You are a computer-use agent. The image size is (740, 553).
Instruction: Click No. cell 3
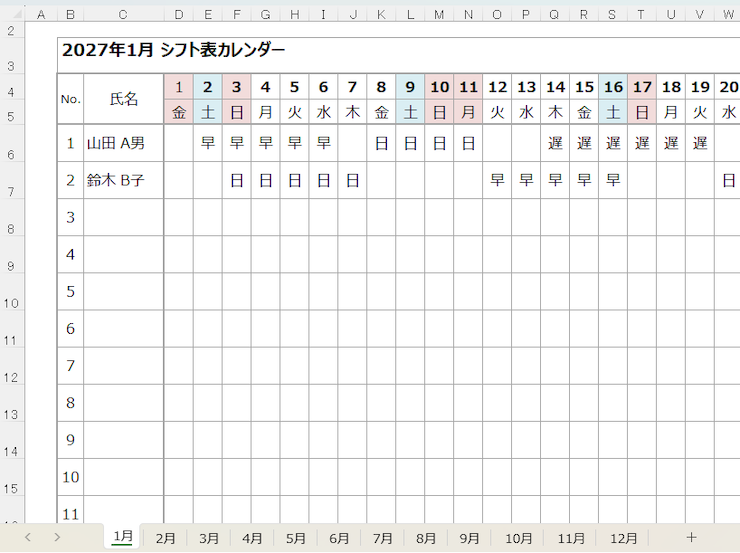click(71, 218)
